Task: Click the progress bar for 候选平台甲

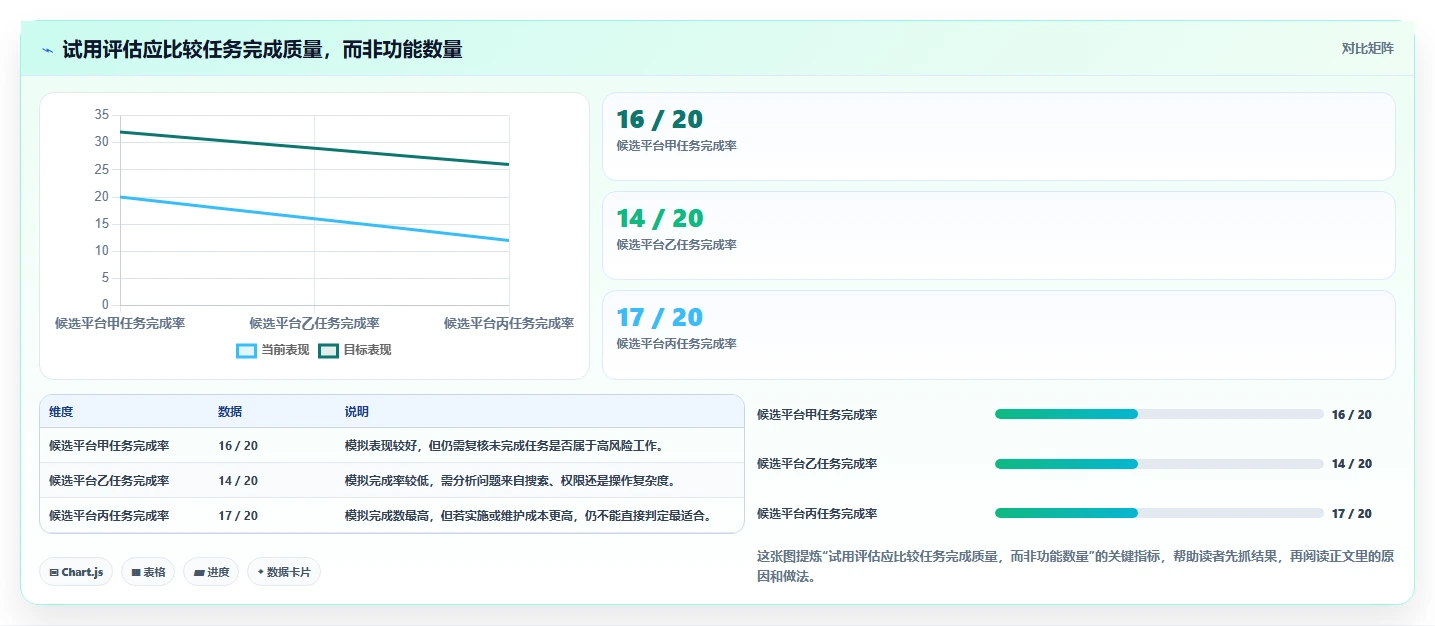Action: point(1159,414)
